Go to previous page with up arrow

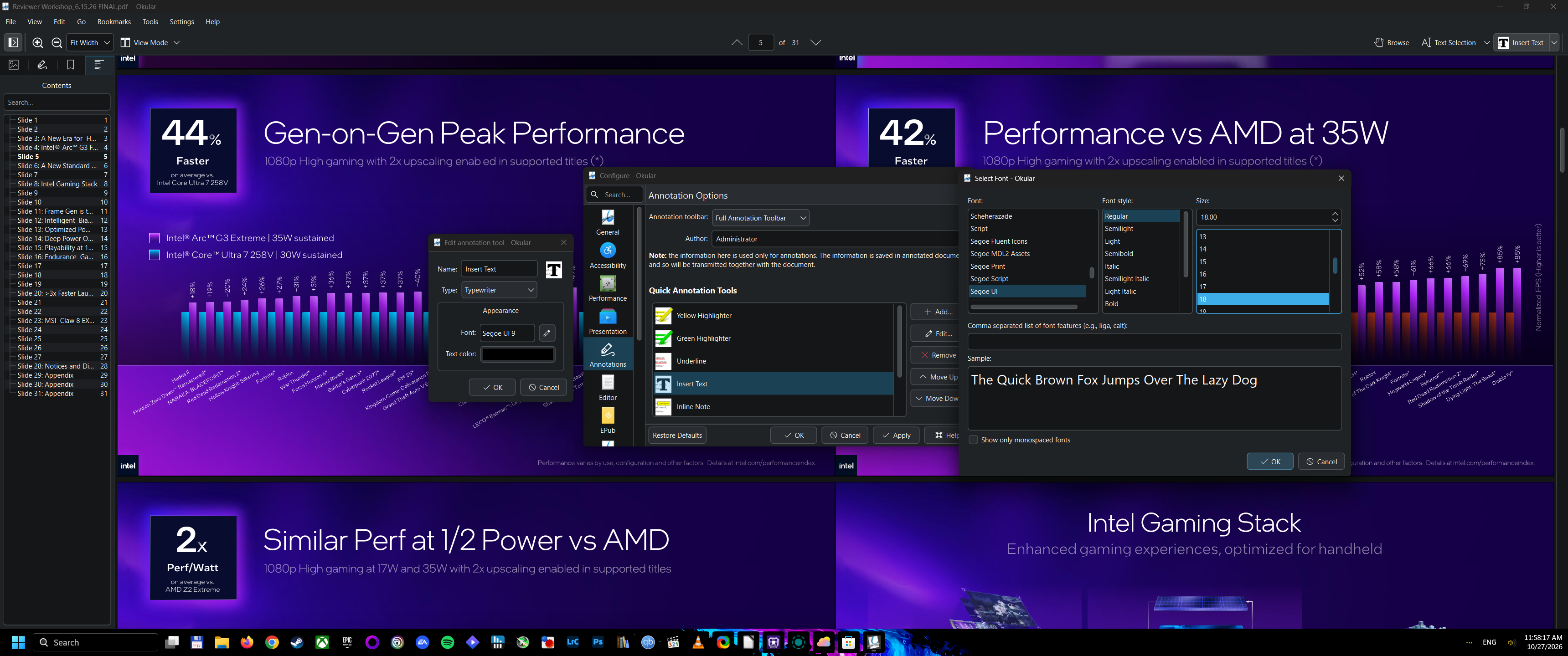737,43
